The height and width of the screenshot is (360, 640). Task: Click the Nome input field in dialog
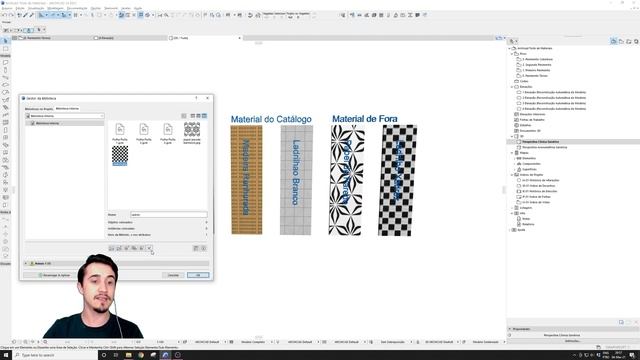[169, 215]
